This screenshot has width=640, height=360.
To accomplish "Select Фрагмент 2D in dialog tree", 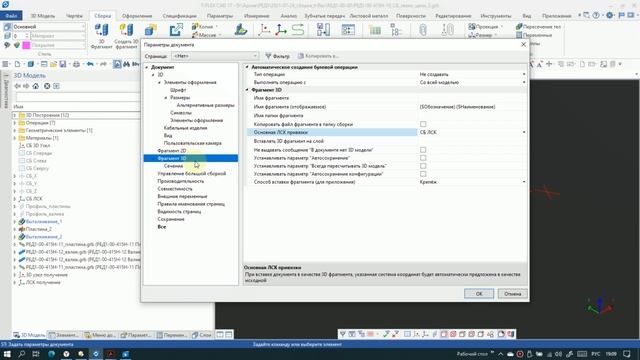I will (x=172, y=151).
